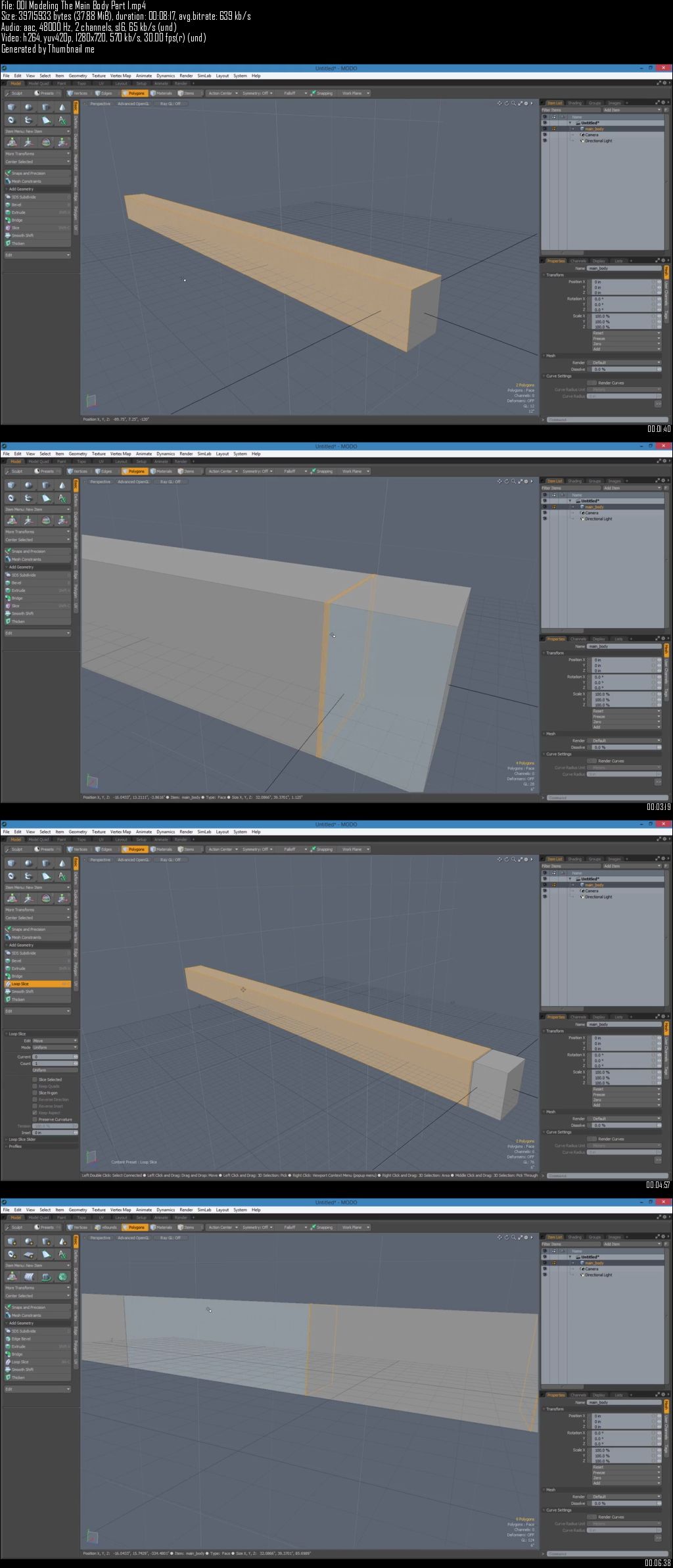Adjust Loop Slice Count slider field
The width and height of the screenshot is (673, 1568).
tap(55, 1063)
